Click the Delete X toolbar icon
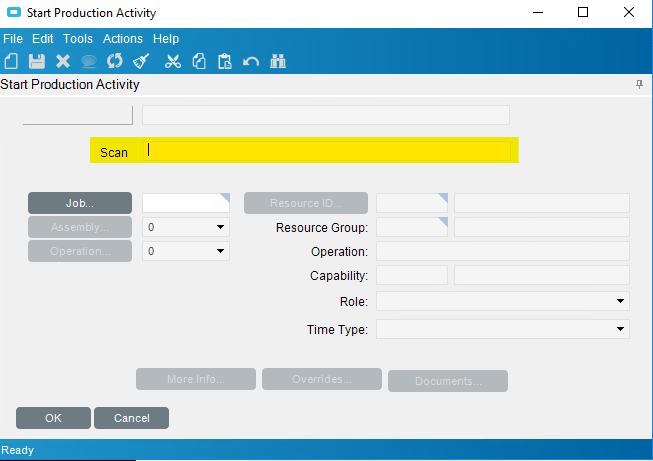Viewport: 653px width, 461px height. (x=63, y=62)
